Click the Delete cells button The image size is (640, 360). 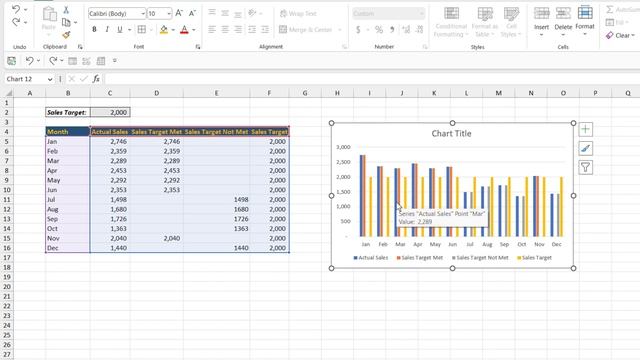tap(563, 21)
